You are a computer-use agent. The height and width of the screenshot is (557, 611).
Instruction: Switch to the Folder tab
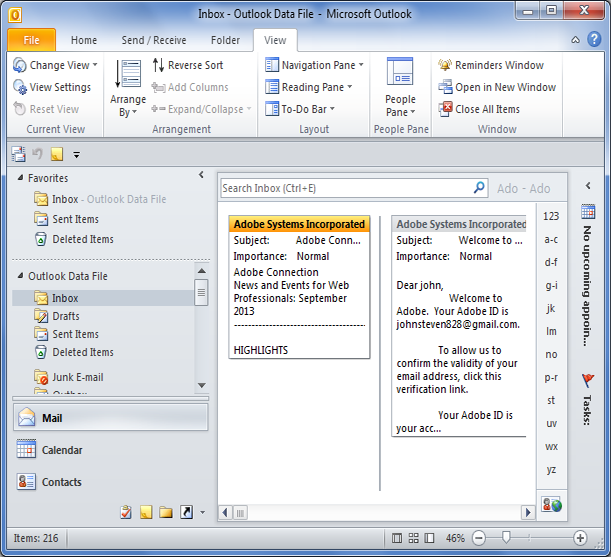[225, 40]
